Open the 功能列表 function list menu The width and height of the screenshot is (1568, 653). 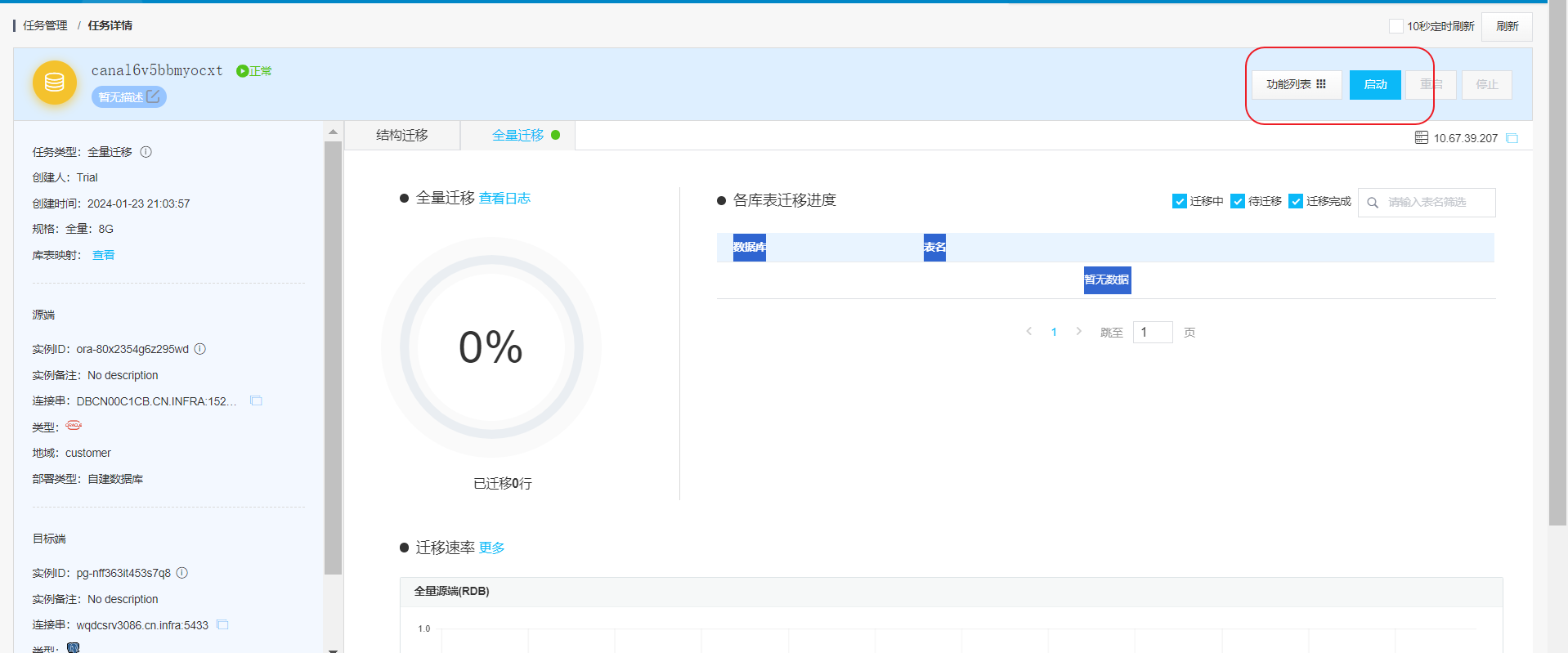(x=1297, y=85)
